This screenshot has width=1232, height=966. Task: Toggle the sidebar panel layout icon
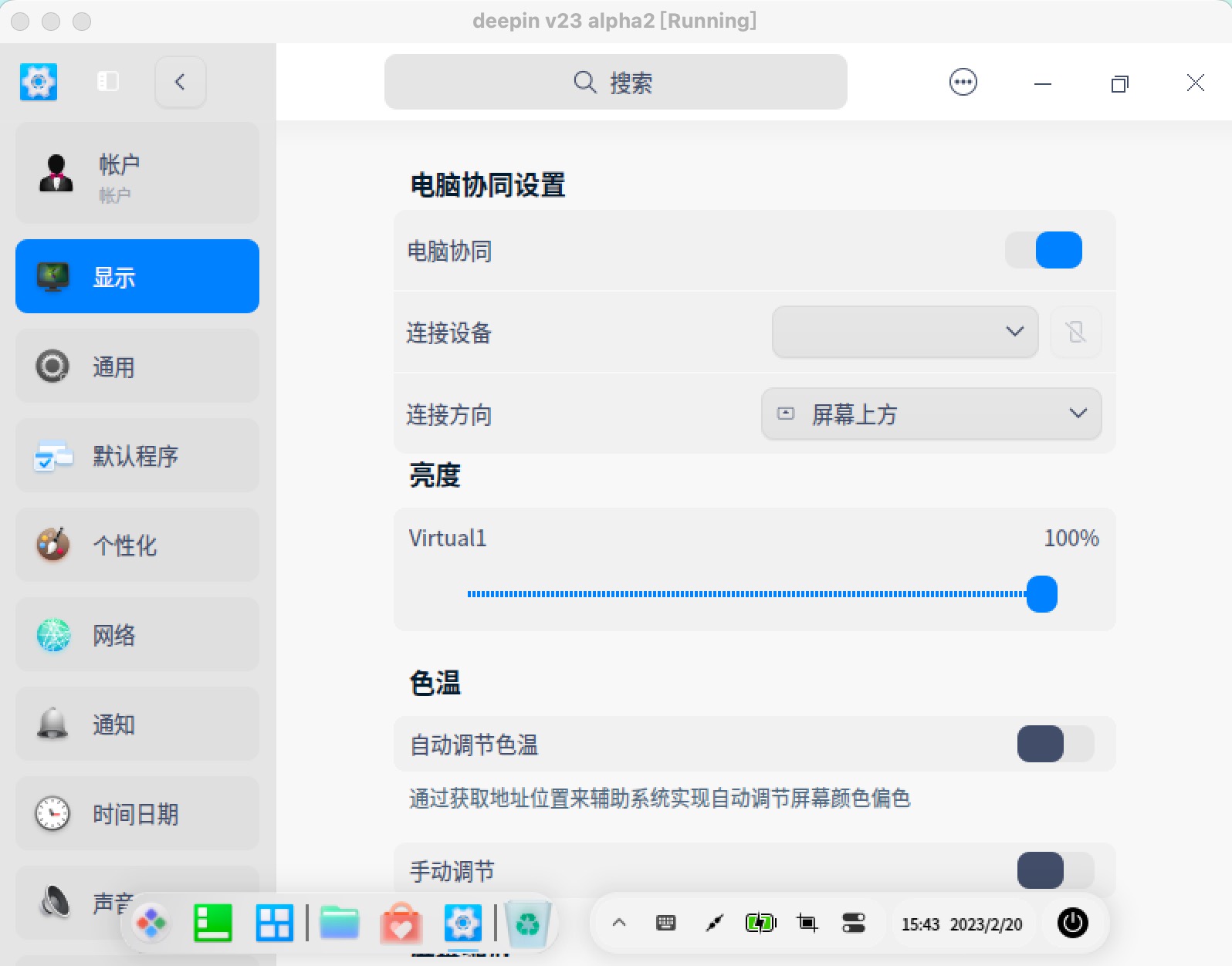click(108, 81)
